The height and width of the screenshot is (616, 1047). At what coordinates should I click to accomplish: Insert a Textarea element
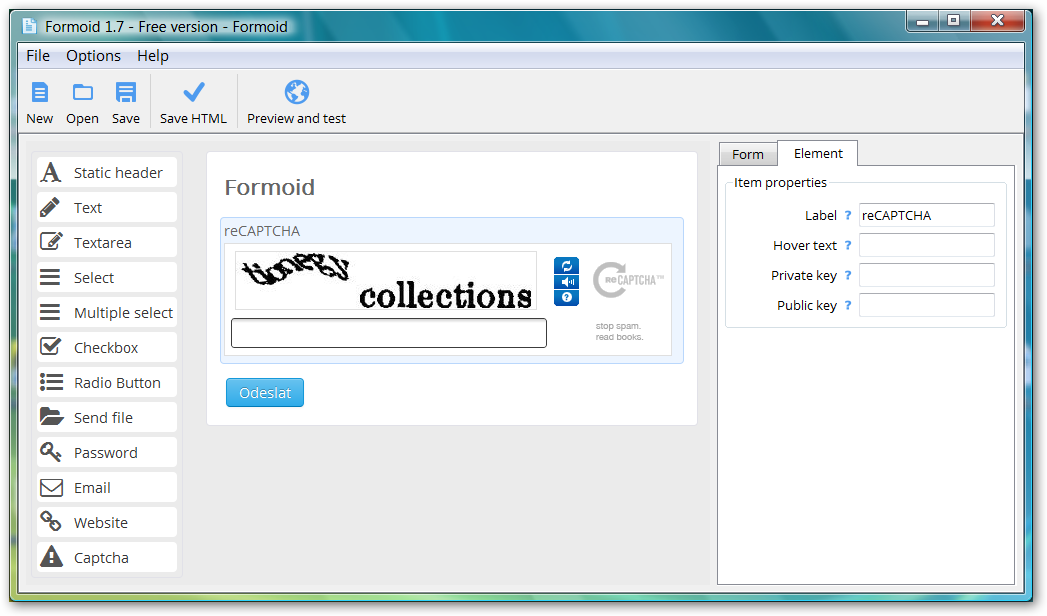click(x=108, y=242)
